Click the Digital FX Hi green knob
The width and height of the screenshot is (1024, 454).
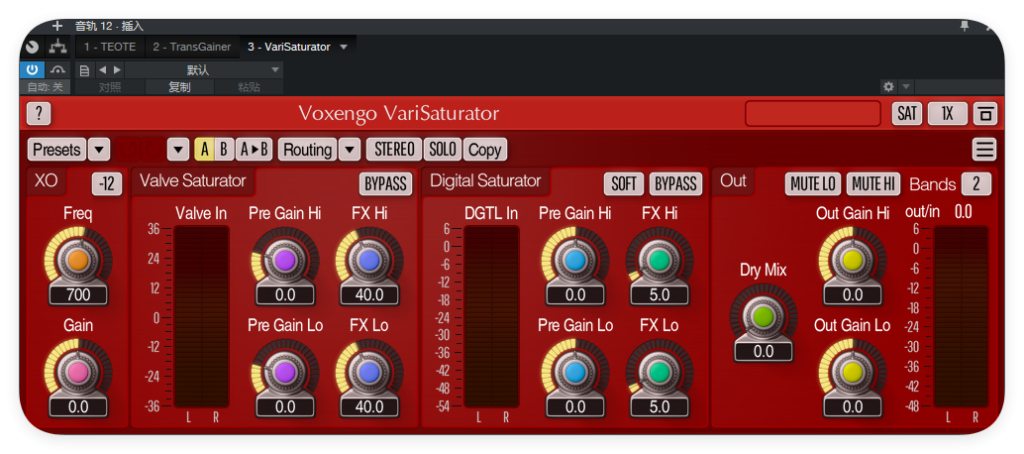[660, 260]
